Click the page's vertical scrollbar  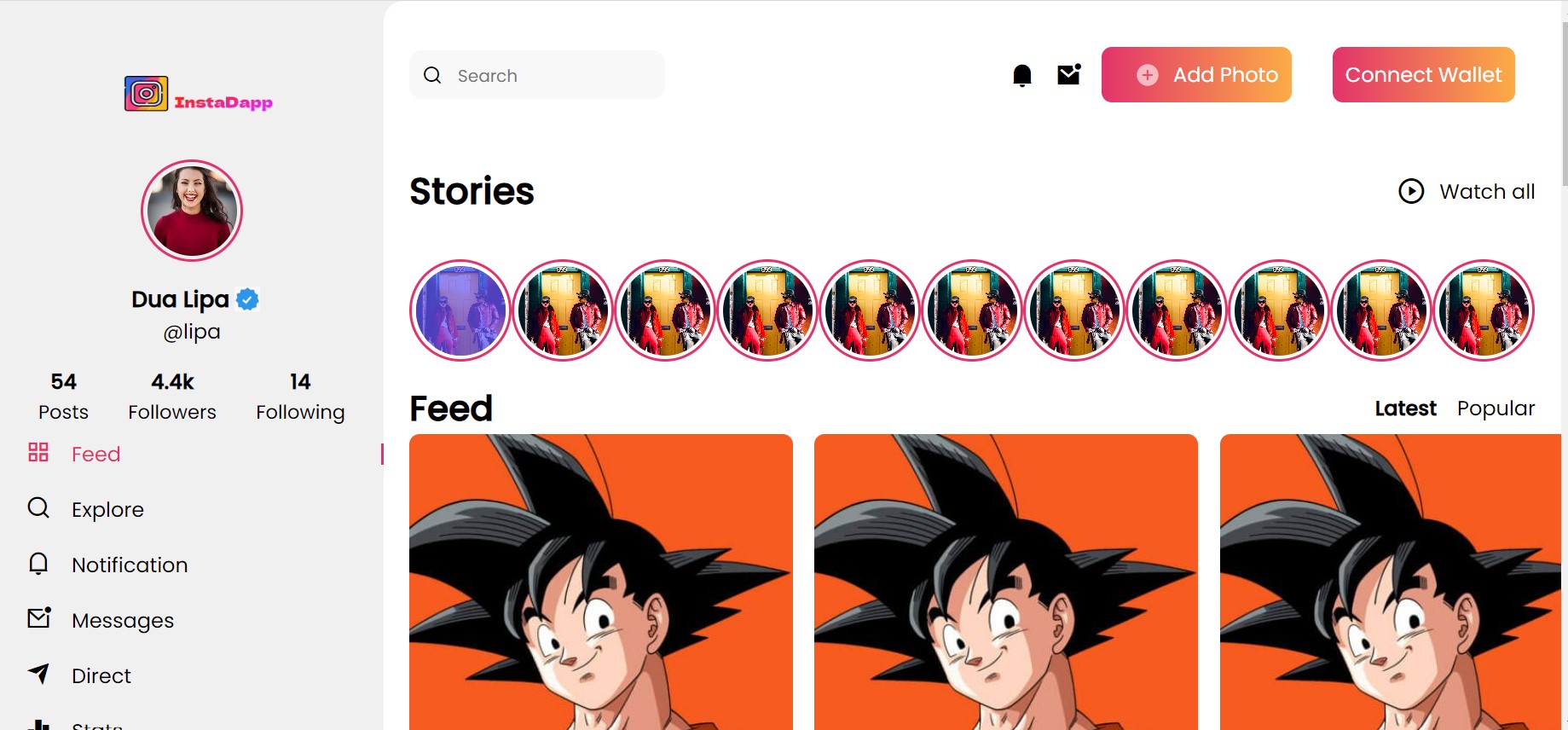[1564, 102]
